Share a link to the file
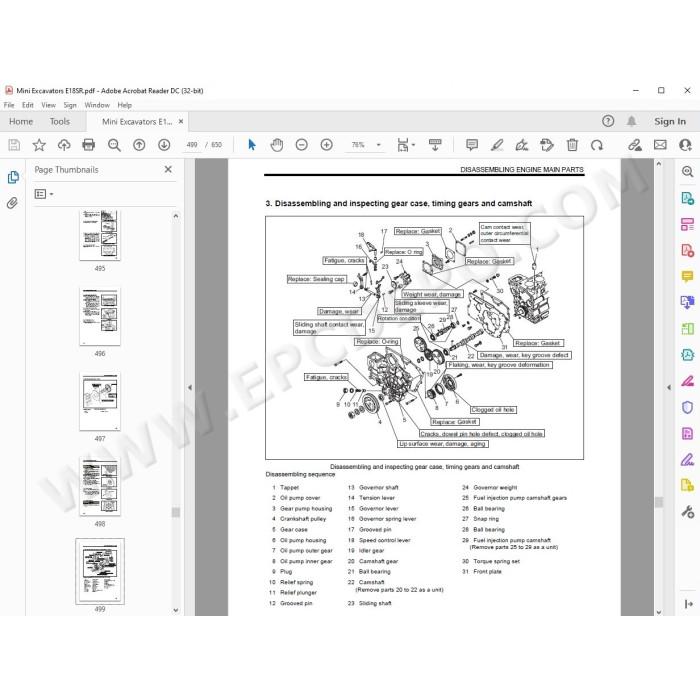 [635, 145]
